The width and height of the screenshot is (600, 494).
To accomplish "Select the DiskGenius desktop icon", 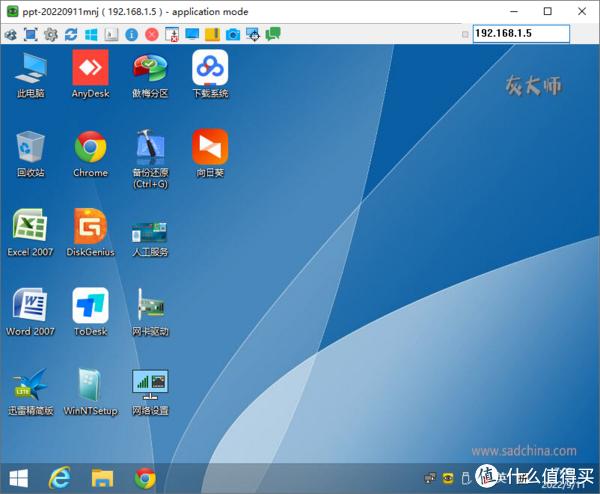I will (90, 233).
